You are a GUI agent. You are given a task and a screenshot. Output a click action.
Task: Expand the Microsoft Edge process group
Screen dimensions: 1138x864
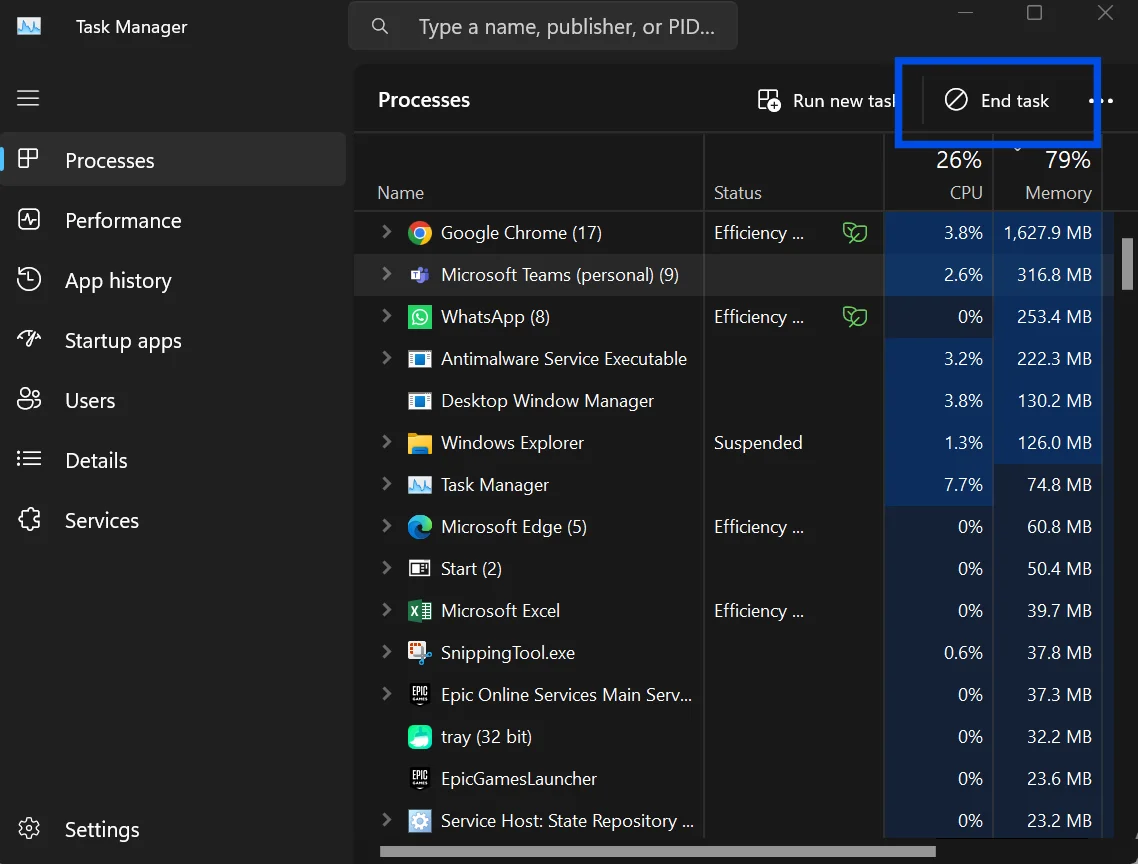[386, 526]
